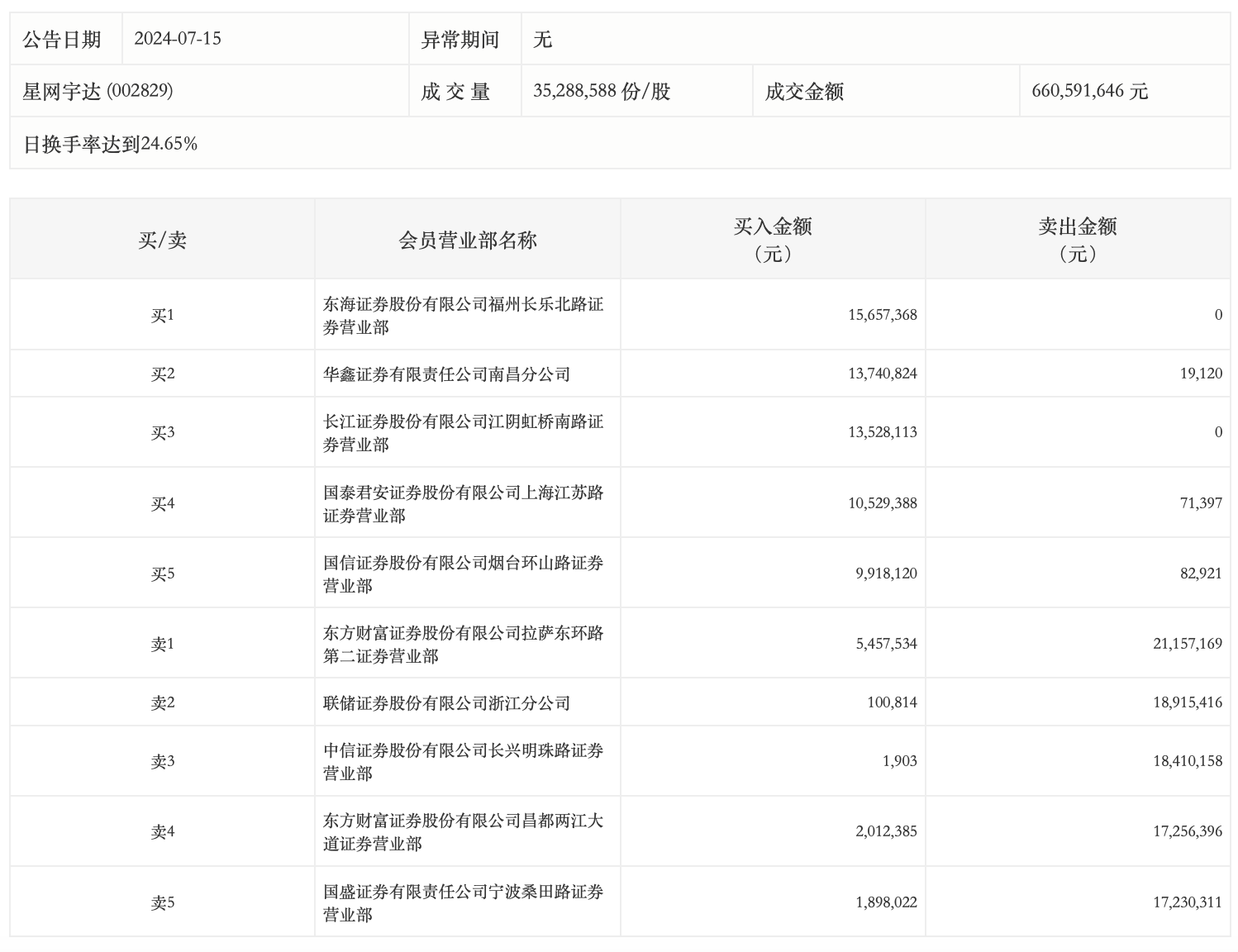Select 长江证券江阴虹桥南路营业部 entry
Image resolution: width=1238 pixels, height=952 pixels.
pyautogui.click(x=464, y=433)
